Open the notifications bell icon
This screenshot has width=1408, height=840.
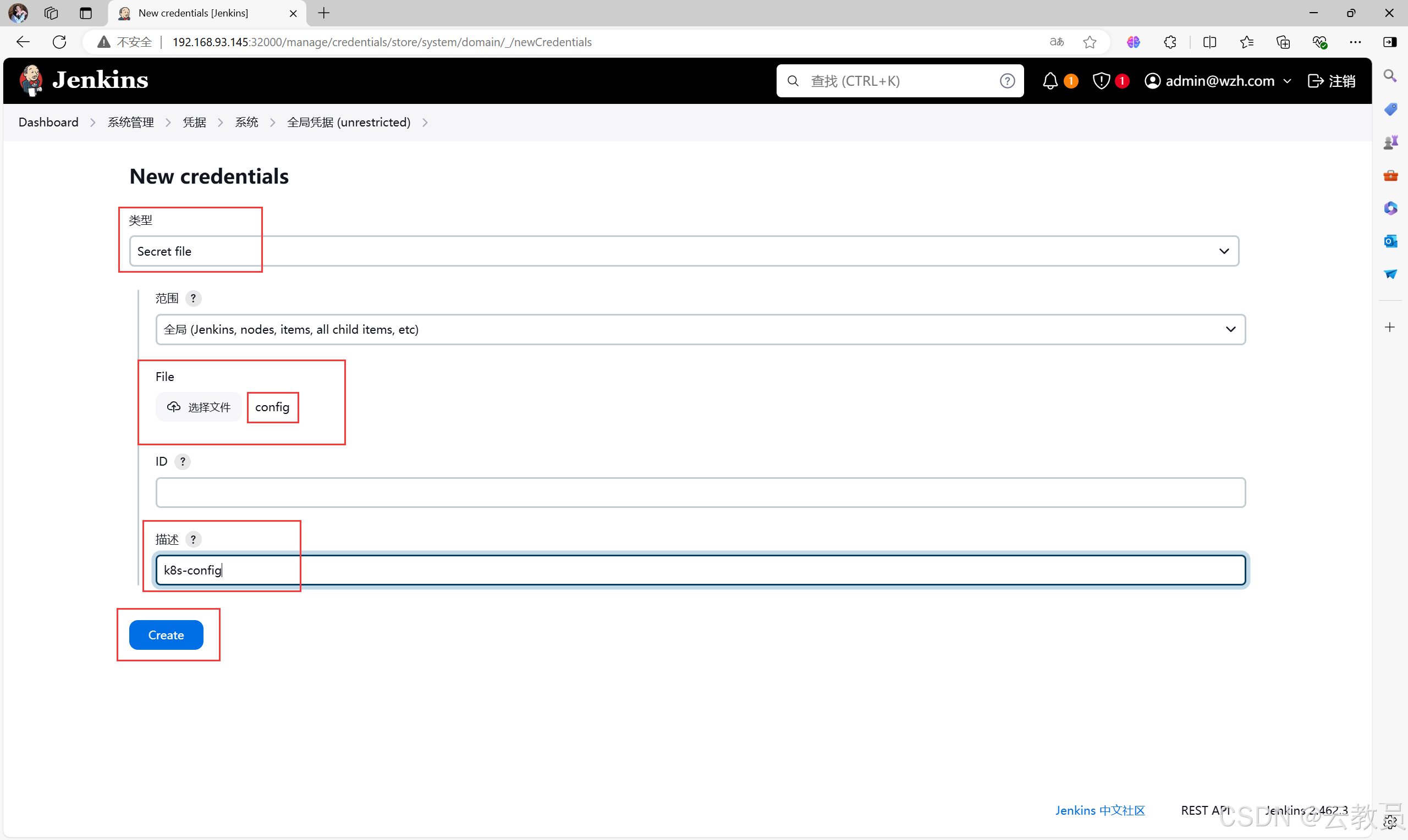(x=1050, y=81)
